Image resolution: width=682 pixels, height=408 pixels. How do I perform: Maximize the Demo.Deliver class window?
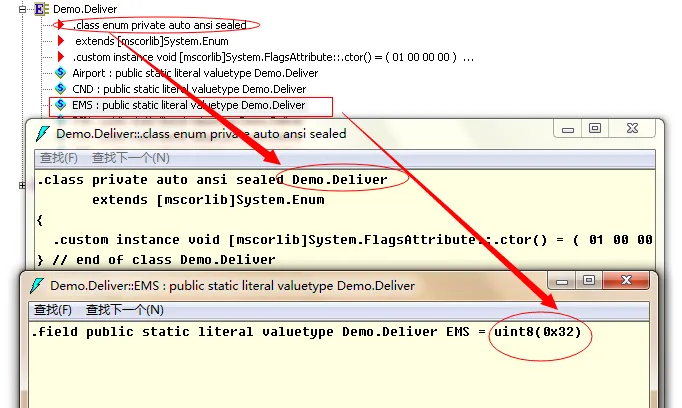pos(595,129)
